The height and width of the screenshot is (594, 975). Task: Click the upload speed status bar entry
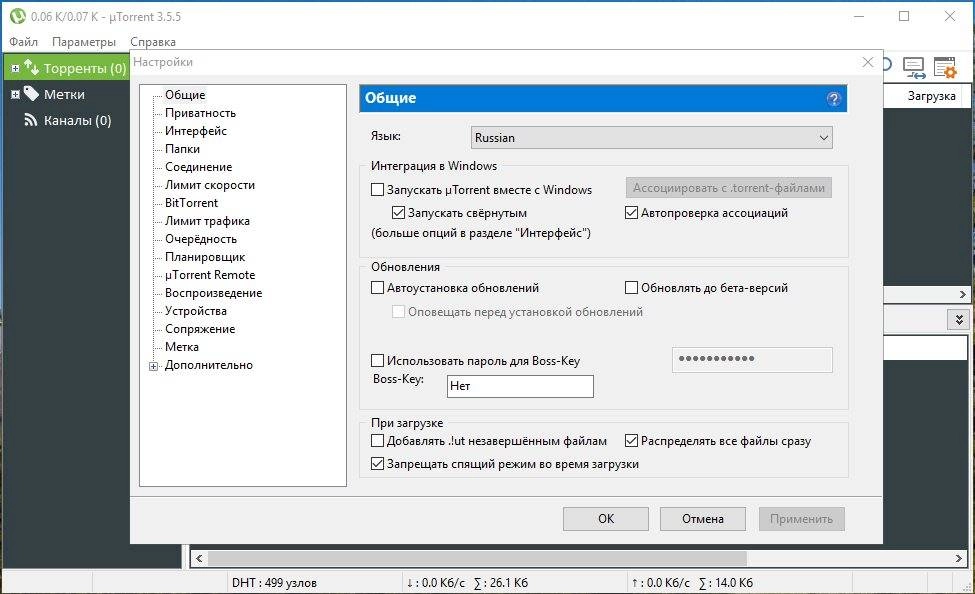click(x=692, y=583)
